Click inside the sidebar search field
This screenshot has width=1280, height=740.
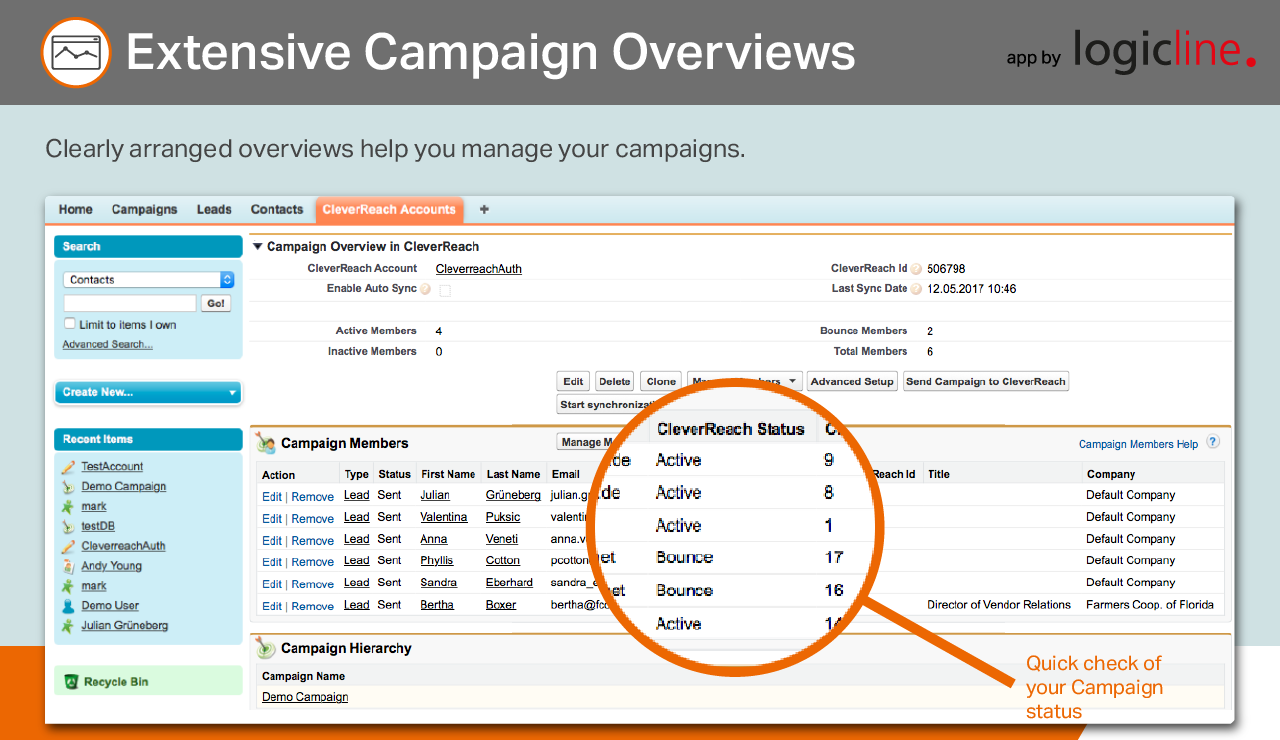point(130,302)
